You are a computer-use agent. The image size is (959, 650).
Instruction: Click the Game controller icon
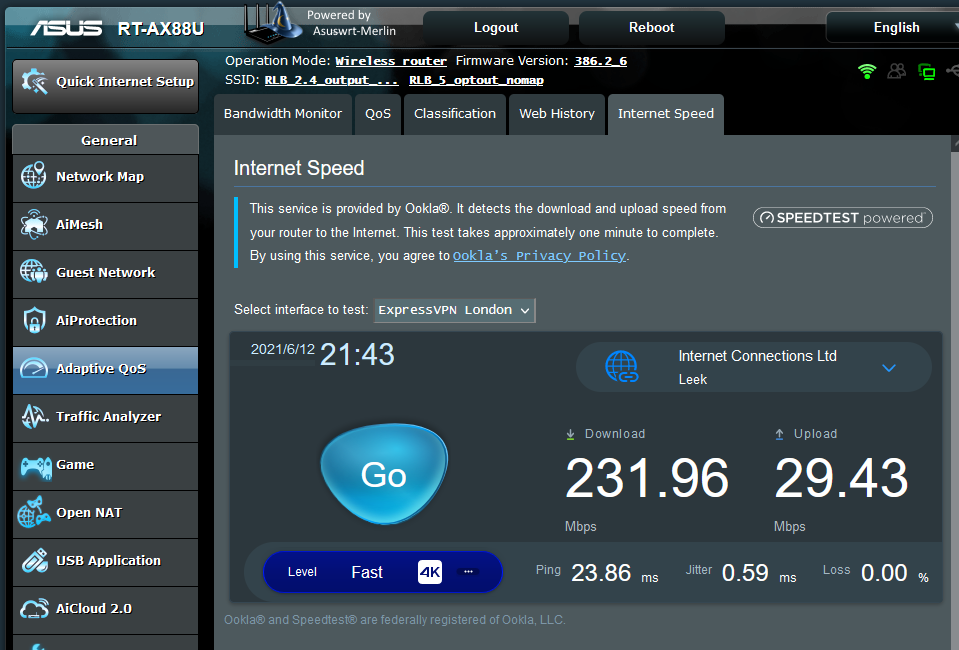click(35, 467)
